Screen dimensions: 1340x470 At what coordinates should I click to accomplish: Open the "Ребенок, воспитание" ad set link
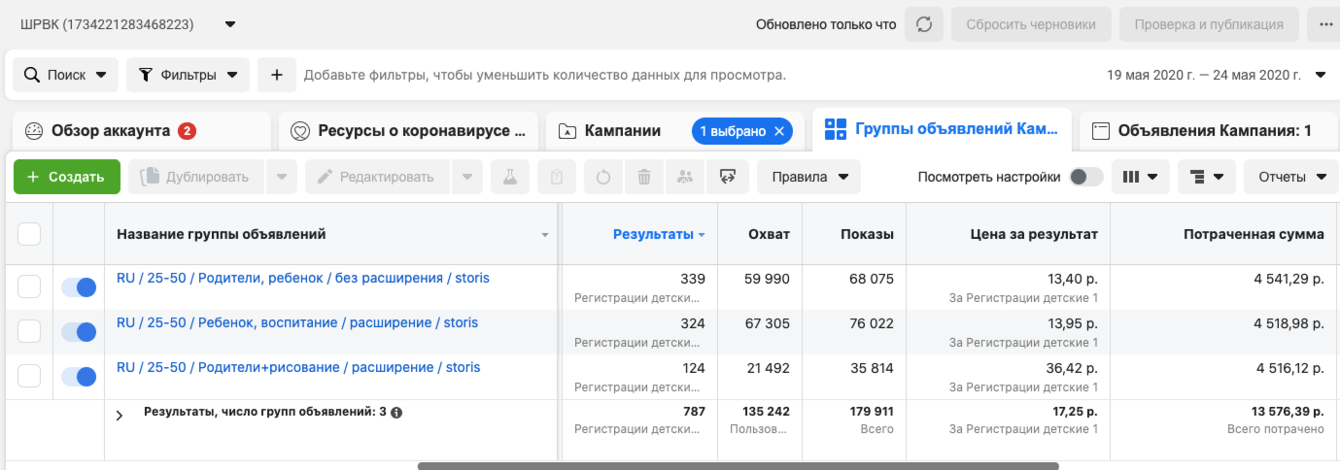[297, 323]
